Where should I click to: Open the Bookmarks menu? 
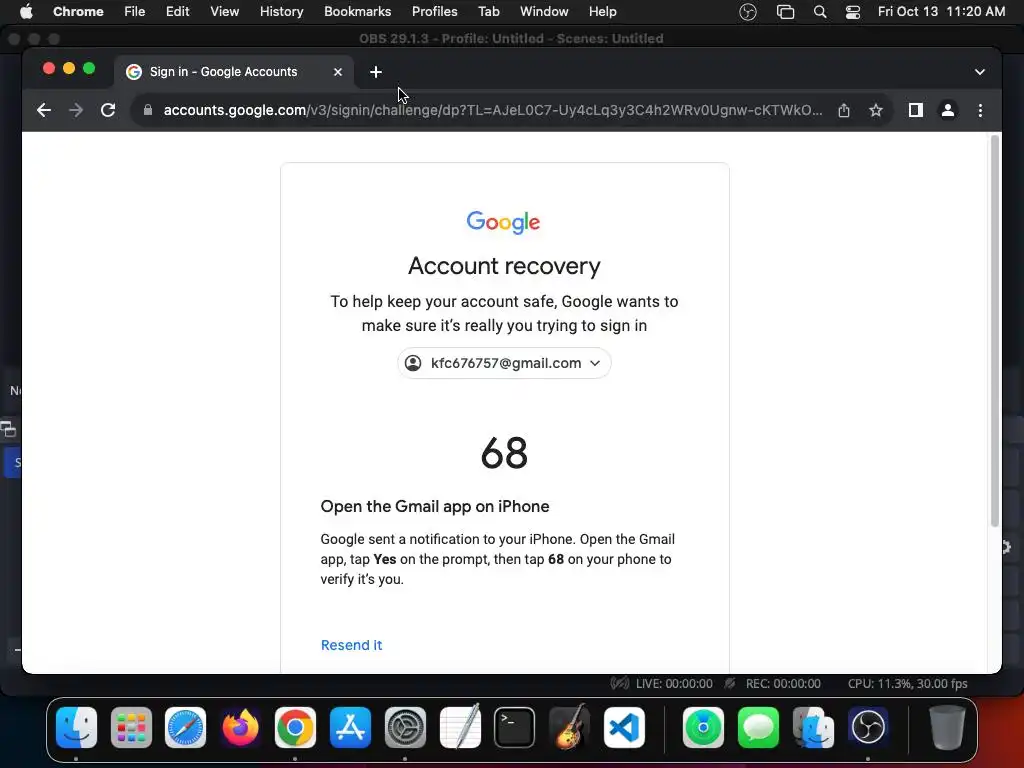(x=357, y=12)
